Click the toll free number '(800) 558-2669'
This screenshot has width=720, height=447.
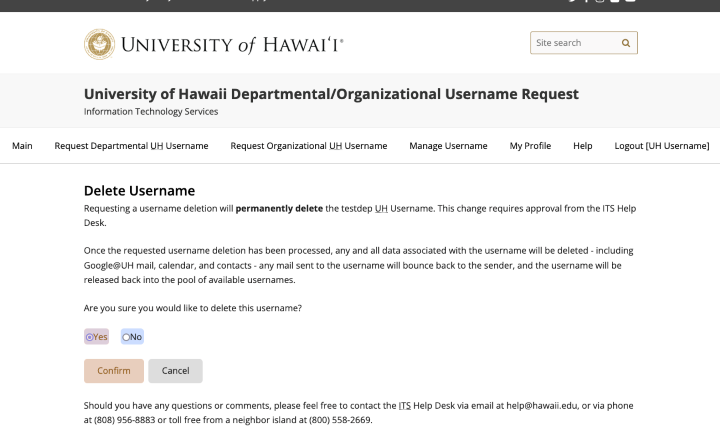pos(340,420)
